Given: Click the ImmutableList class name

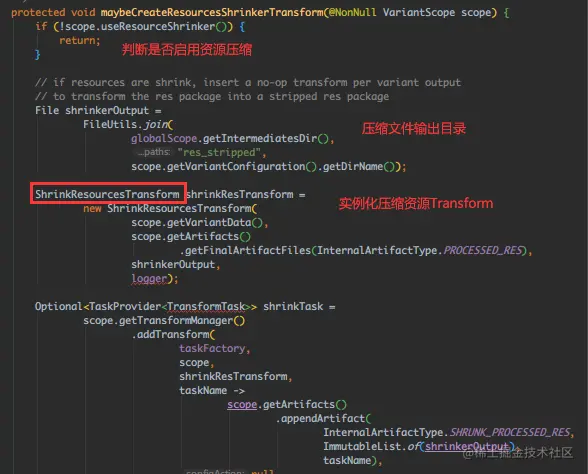Looking at the screenshot, I should pos(362,446).
